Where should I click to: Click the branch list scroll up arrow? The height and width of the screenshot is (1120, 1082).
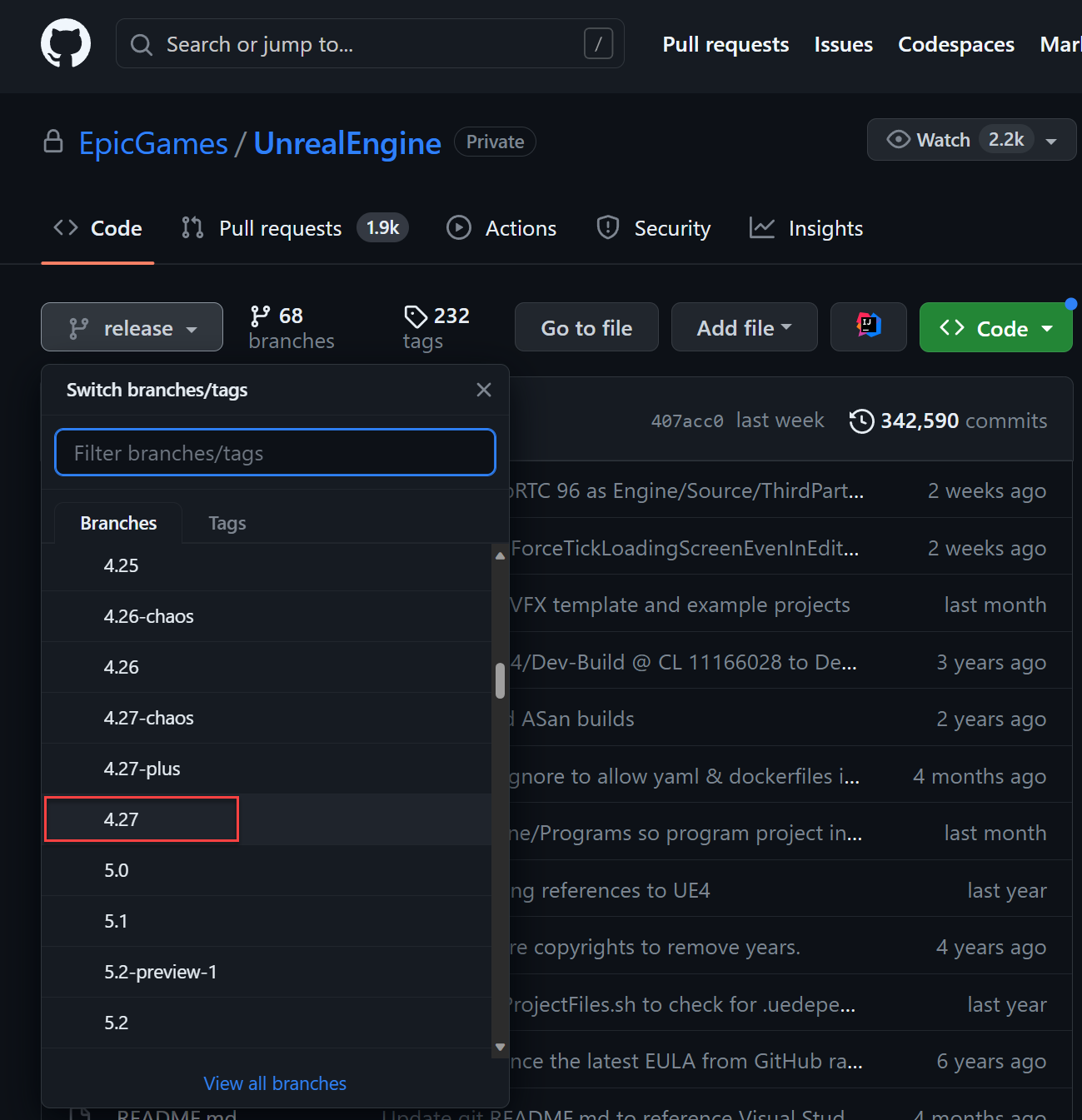coord(500,555)
